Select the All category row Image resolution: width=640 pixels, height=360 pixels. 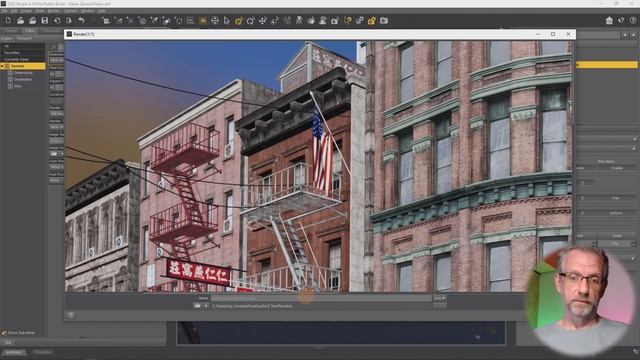point(23,46)
